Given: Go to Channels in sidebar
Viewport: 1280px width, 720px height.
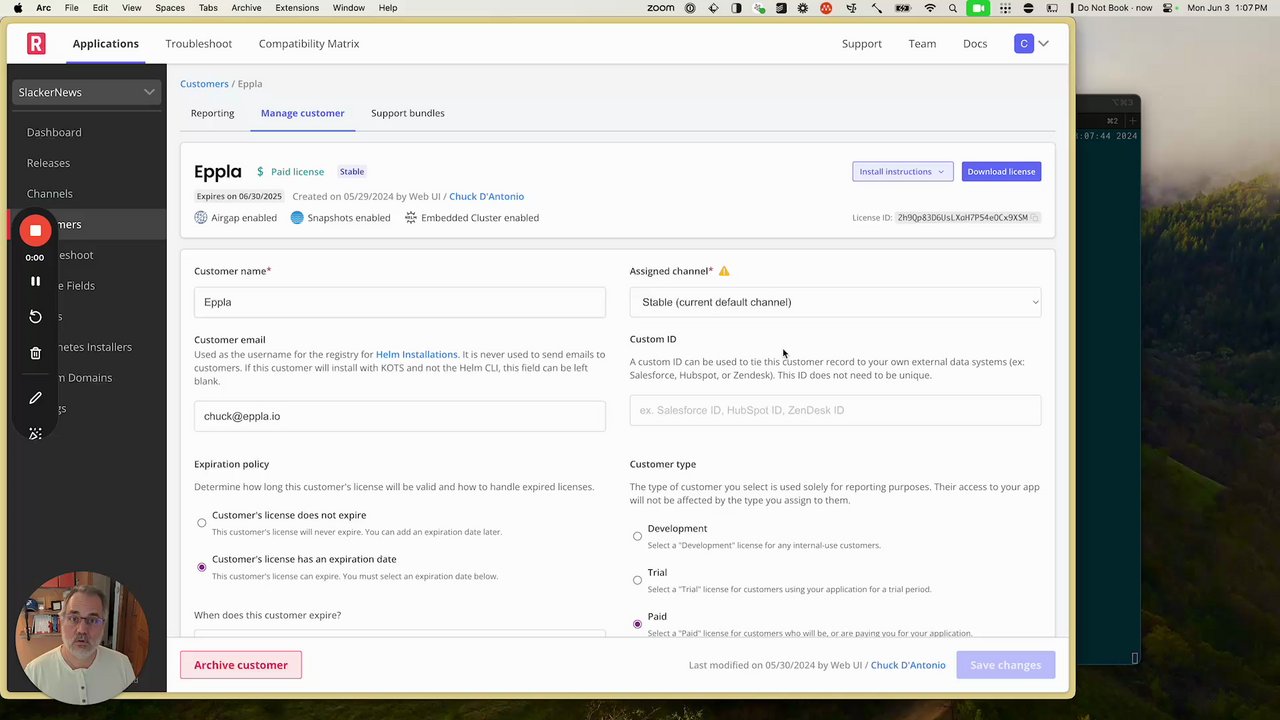Looking at the screenshot, I should click(50, 194).
